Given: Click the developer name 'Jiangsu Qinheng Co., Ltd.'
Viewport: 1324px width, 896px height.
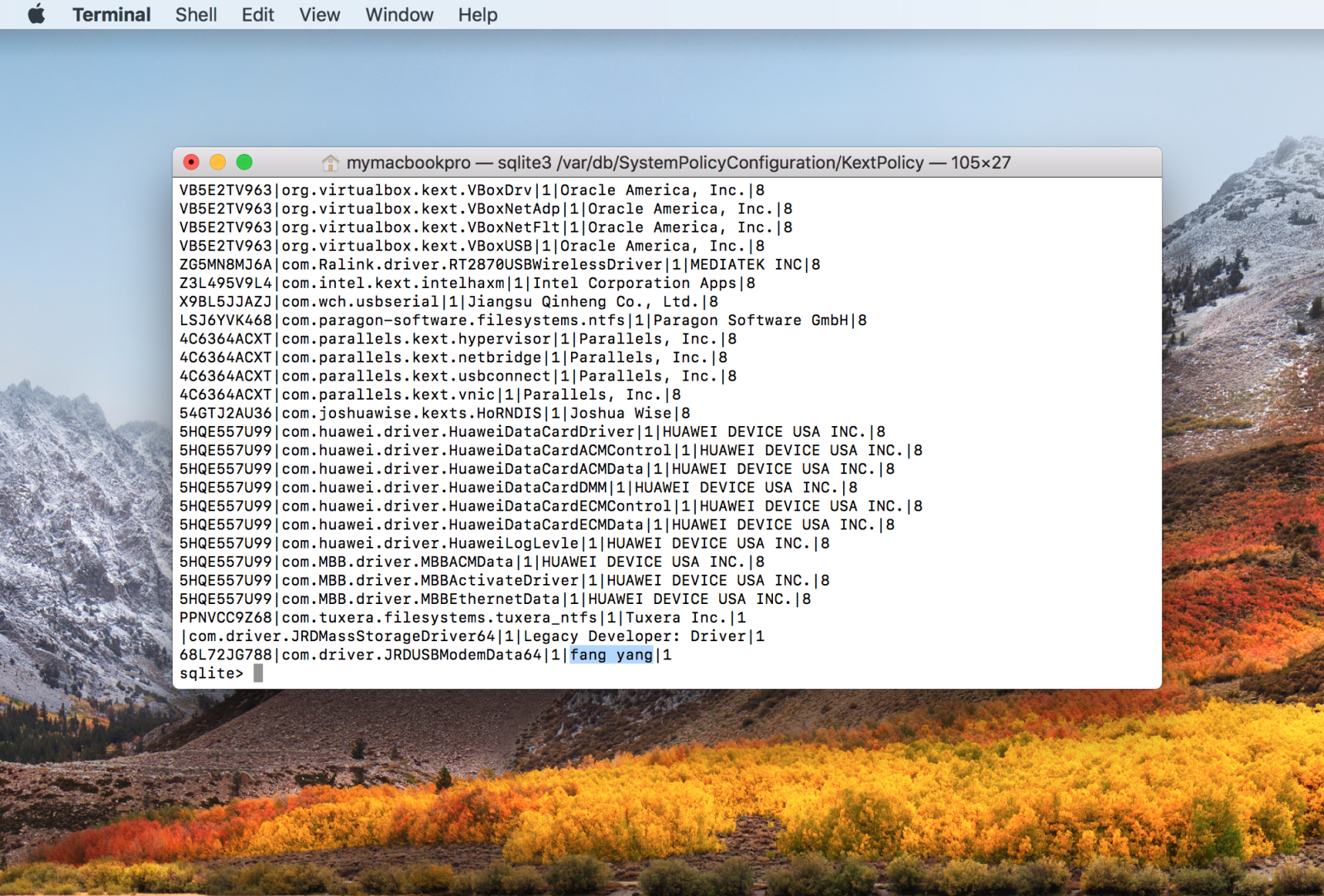Looking at the screenshot, I should (584, 302).
